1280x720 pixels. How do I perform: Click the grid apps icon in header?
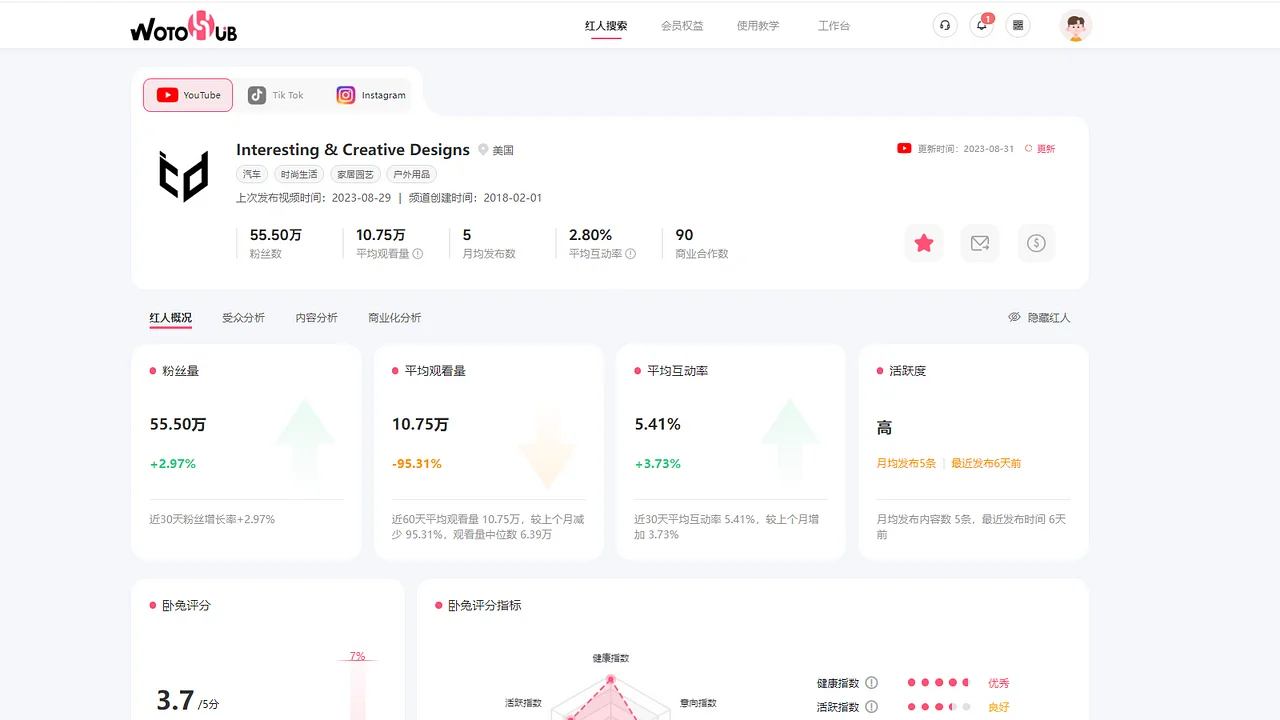[x=1018, y=26]
